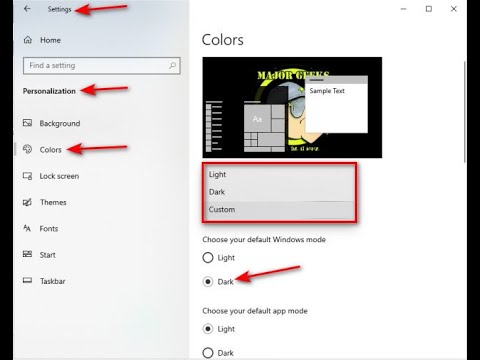This screenshot has height=360, width=480.
Task: Click the Start tiles icon in the sidebar
Action: (x=27, y=254)
